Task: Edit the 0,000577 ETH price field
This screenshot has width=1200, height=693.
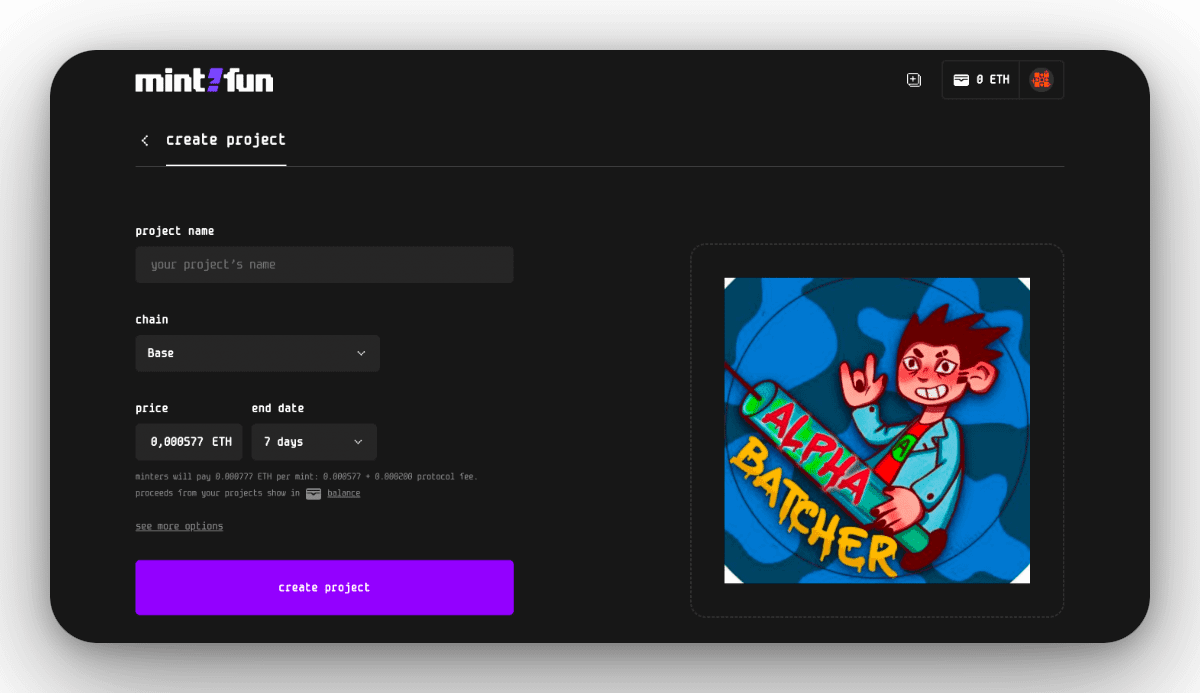Action: tap(189, 442)
